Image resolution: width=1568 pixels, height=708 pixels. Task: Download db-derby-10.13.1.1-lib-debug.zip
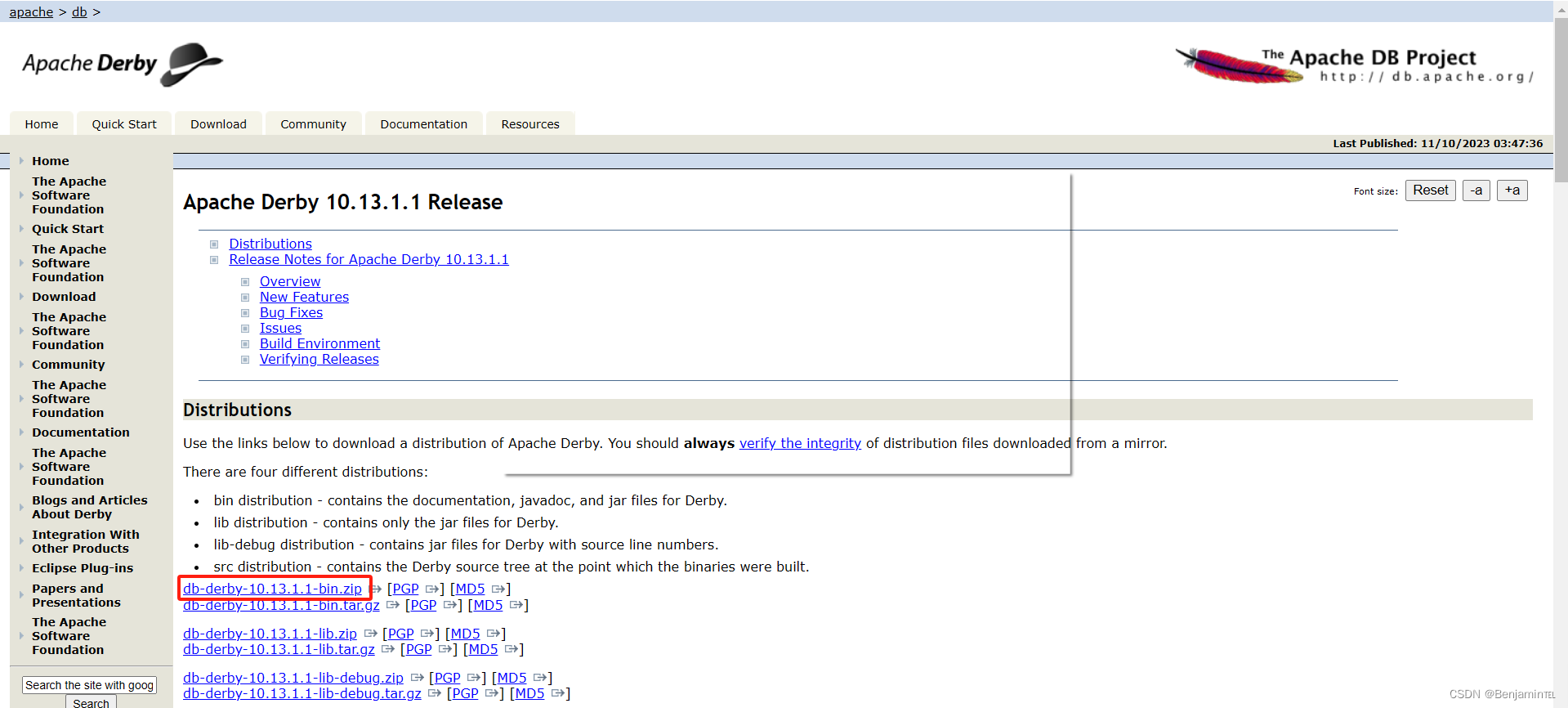[x=293, y=678]
